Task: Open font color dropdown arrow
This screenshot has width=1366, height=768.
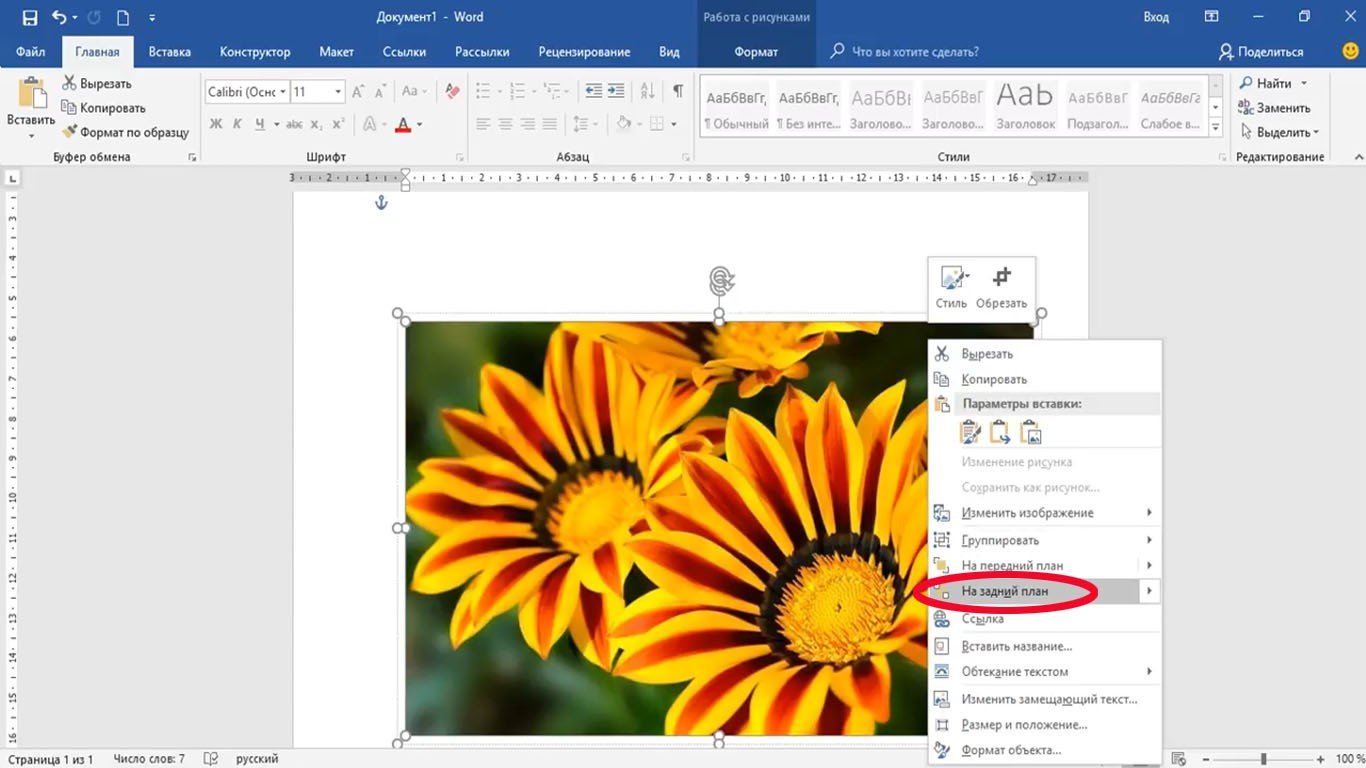Action: 420,124
